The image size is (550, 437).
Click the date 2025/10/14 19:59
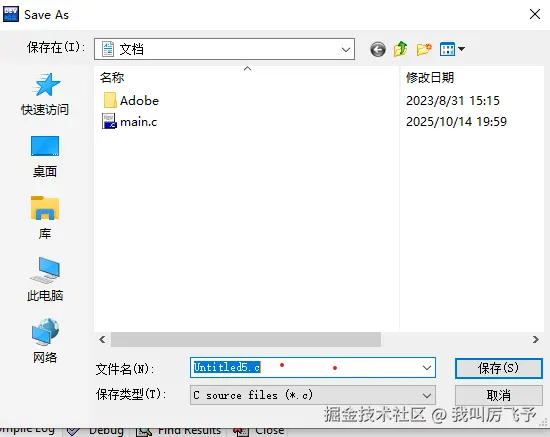coord(456,122)
